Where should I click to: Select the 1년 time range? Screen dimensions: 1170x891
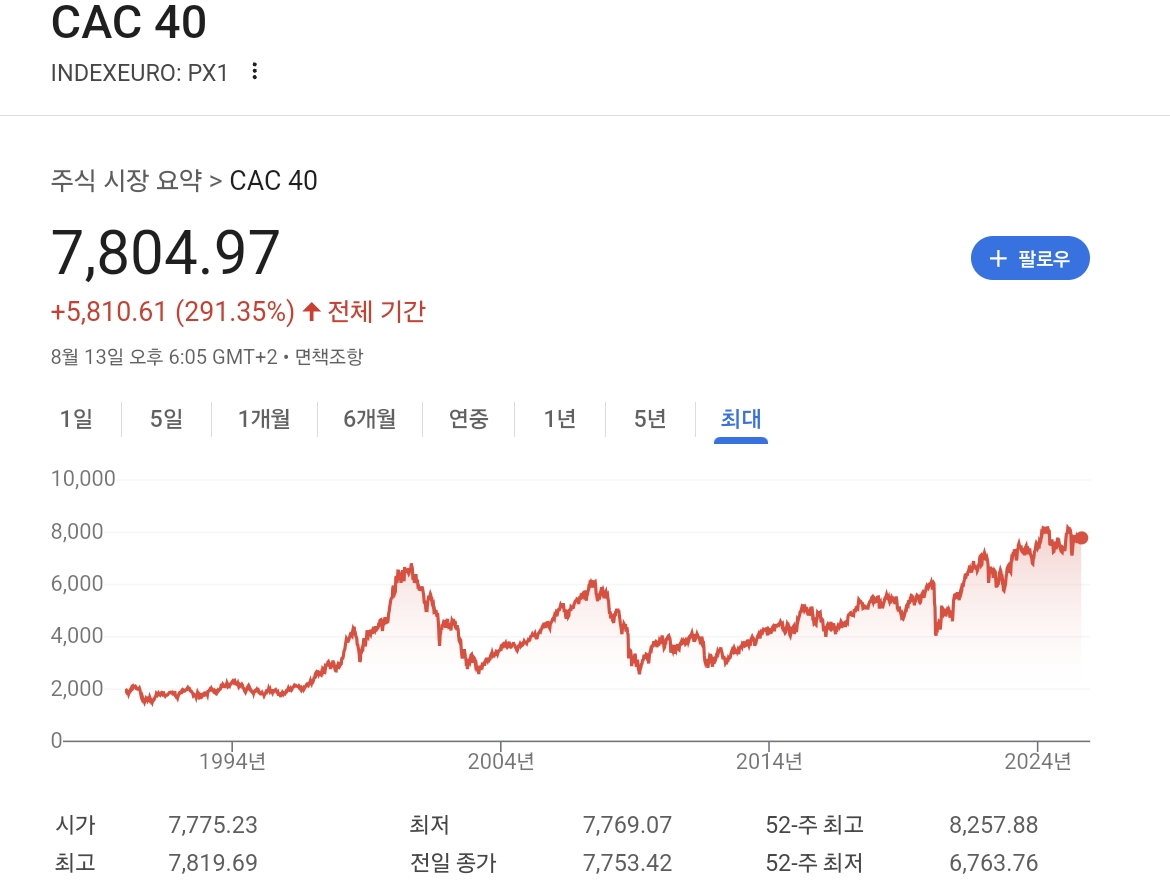click(560, 419)
